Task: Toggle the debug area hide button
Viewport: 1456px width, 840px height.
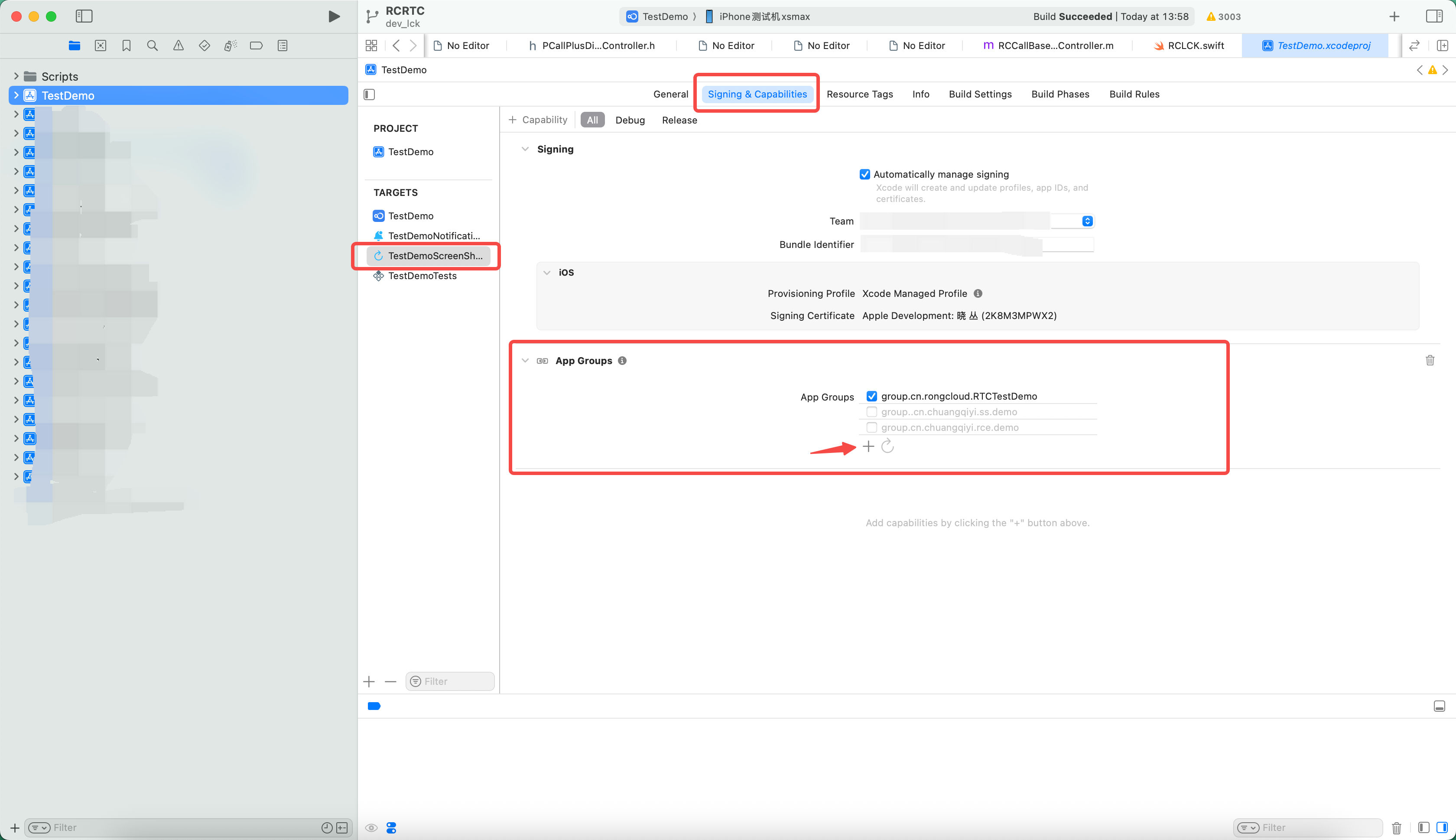Action: [1439, 706]
